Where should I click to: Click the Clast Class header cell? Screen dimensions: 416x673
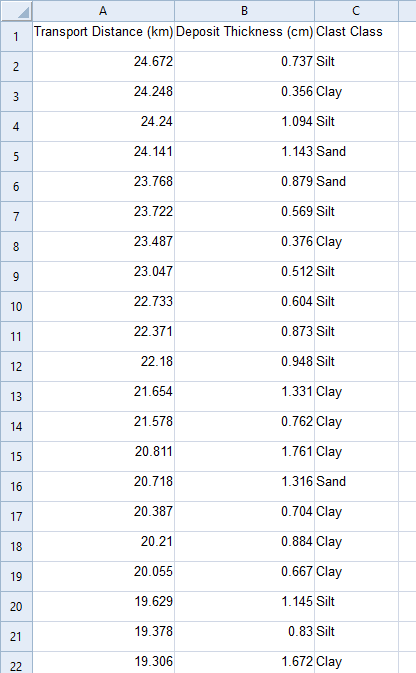(x=356, y=36)
